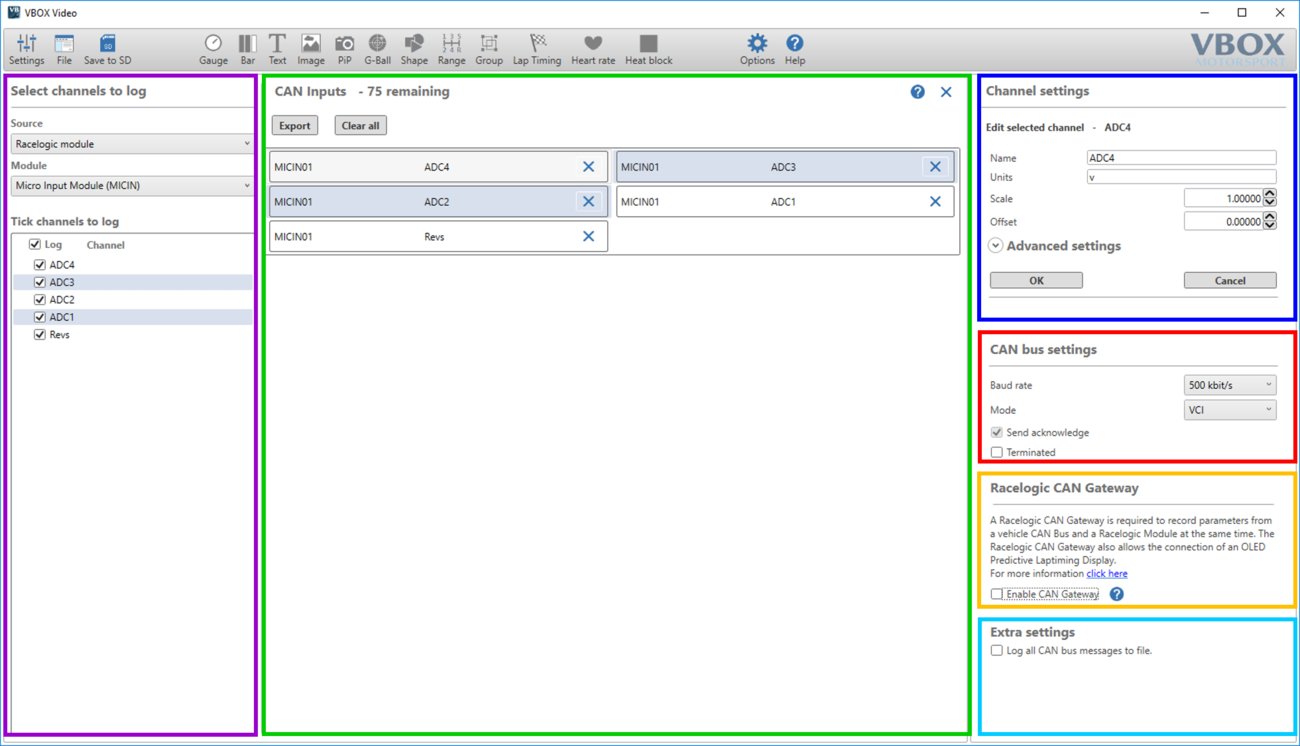Screen dimensions: 1300x746
Task: Tick Enable CAN Gateway checkbox
Action: pos(997,594)
